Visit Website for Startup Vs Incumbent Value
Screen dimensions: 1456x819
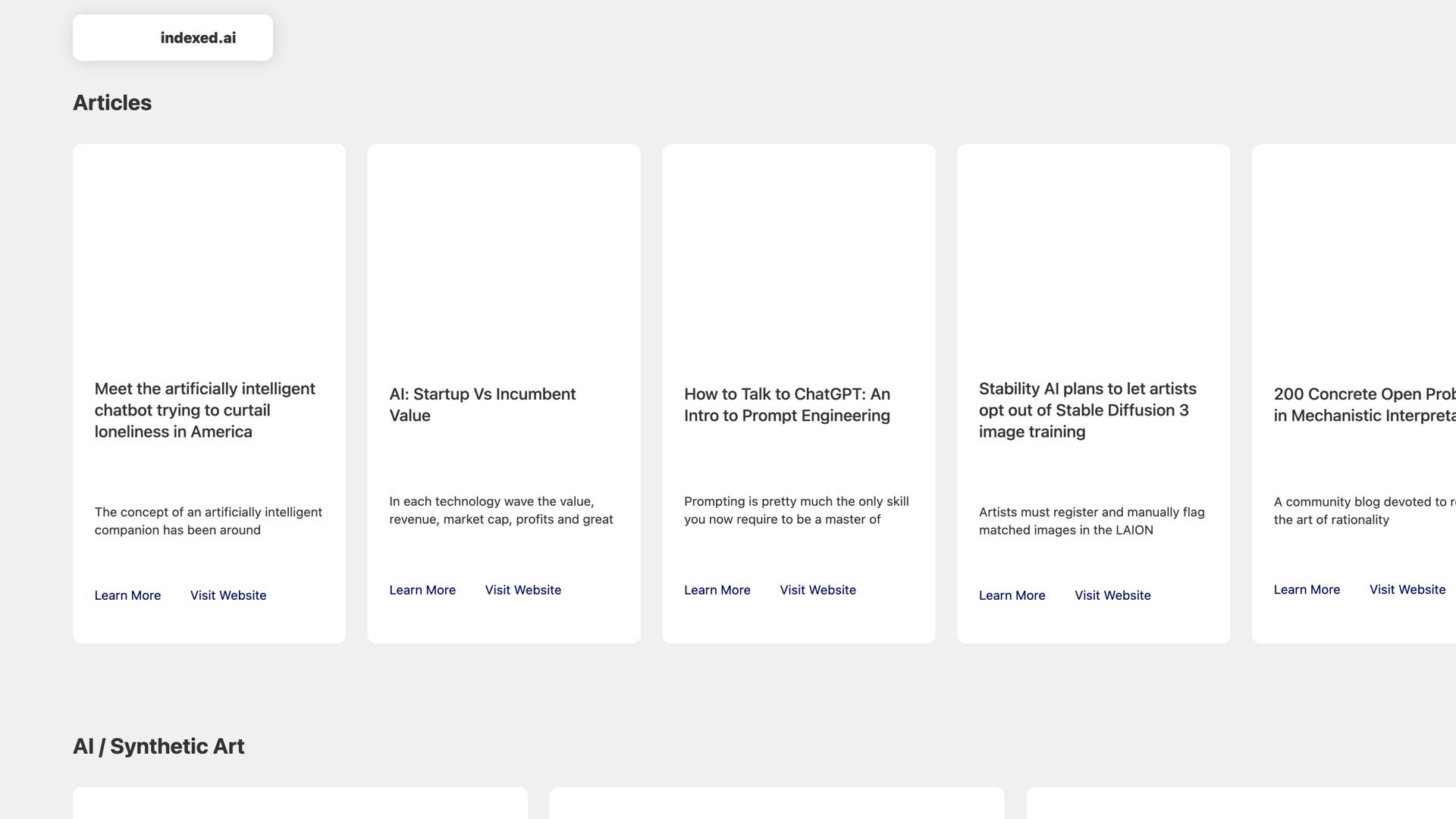(x=523, y=590)
